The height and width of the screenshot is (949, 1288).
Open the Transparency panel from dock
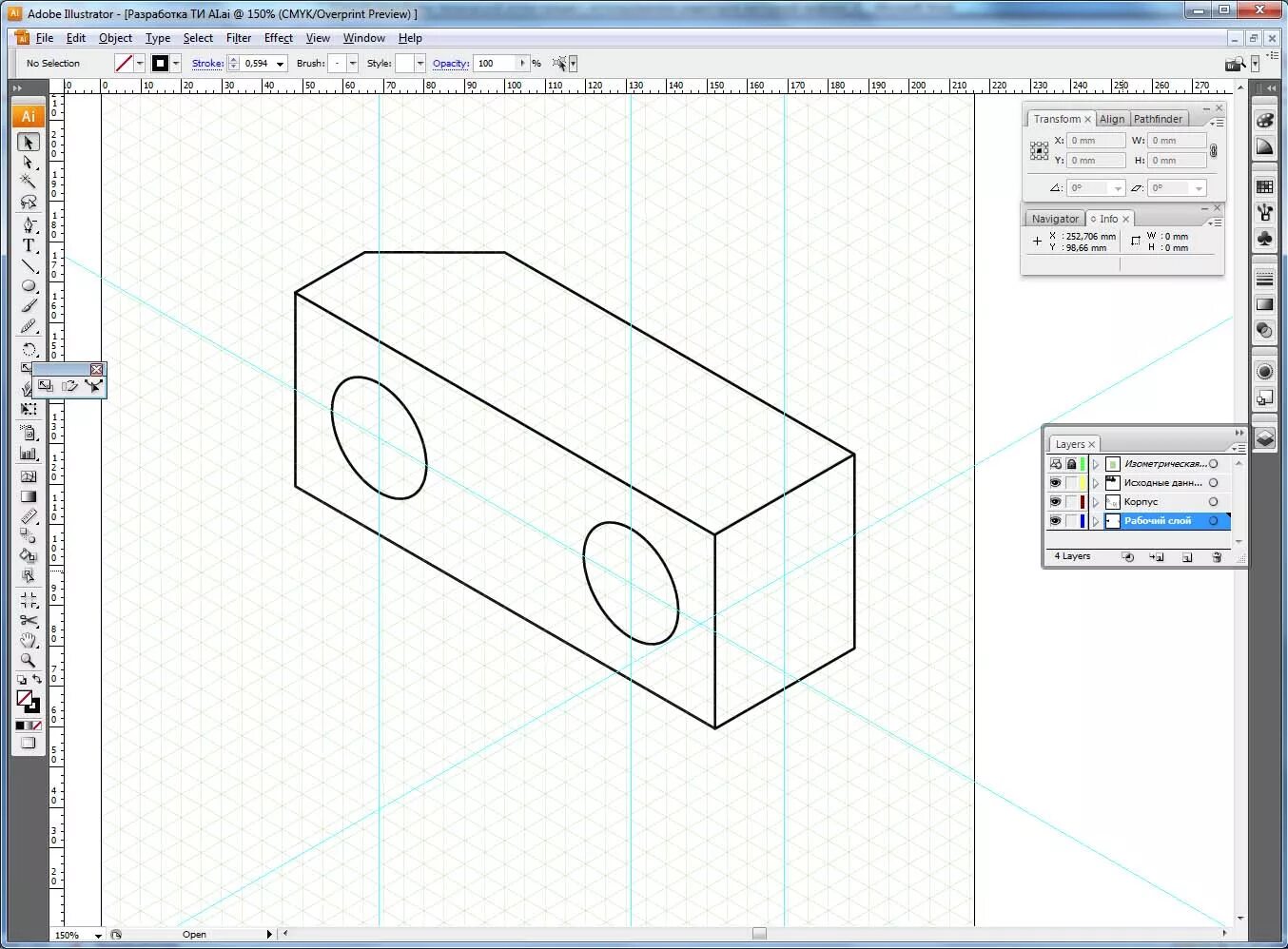1264,330
